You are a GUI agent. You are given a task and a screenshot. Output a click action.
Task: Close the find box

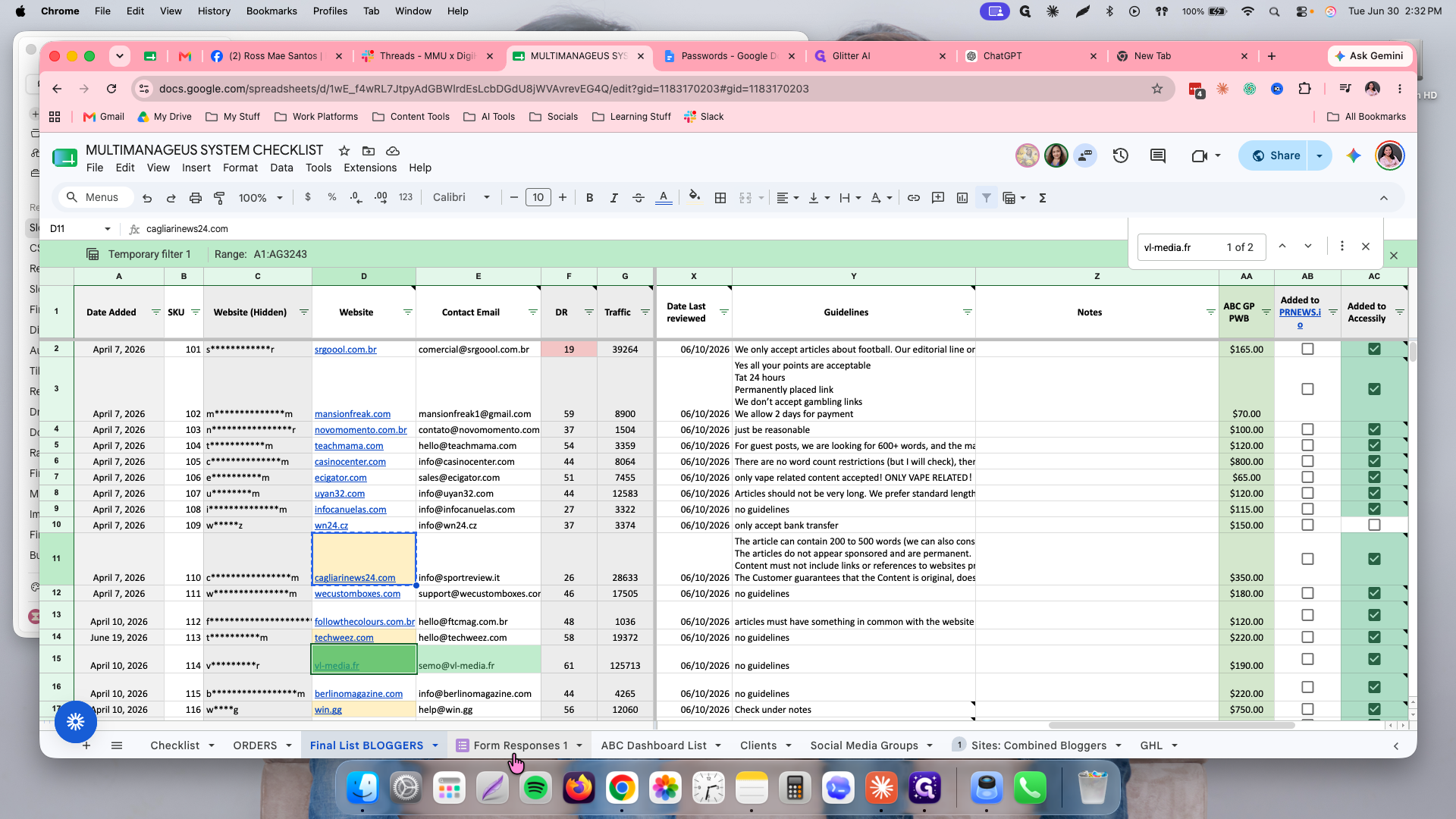point(1366,246)
